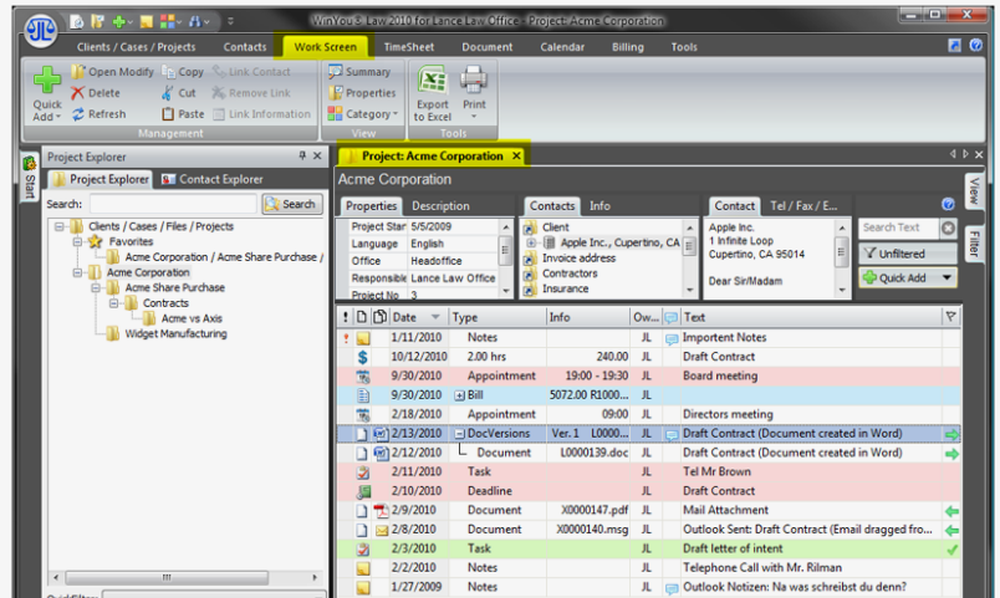Screen dimensions: 1000x598
Task: Switch to the Contacts ribbon tab
Action: click(x=245, y=47)
